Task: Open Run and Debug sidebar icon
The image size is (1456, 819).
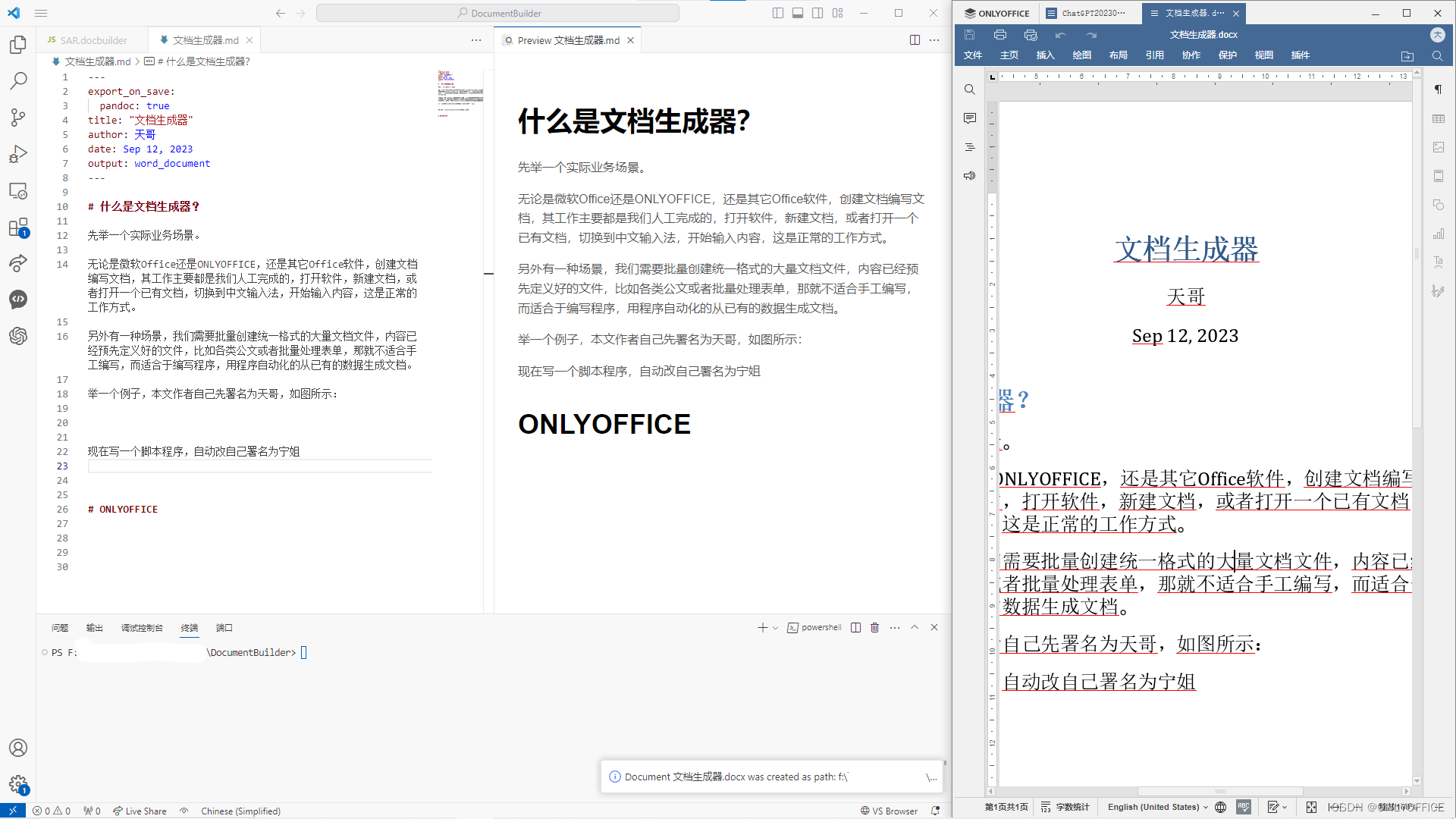Action: point(18,154)
